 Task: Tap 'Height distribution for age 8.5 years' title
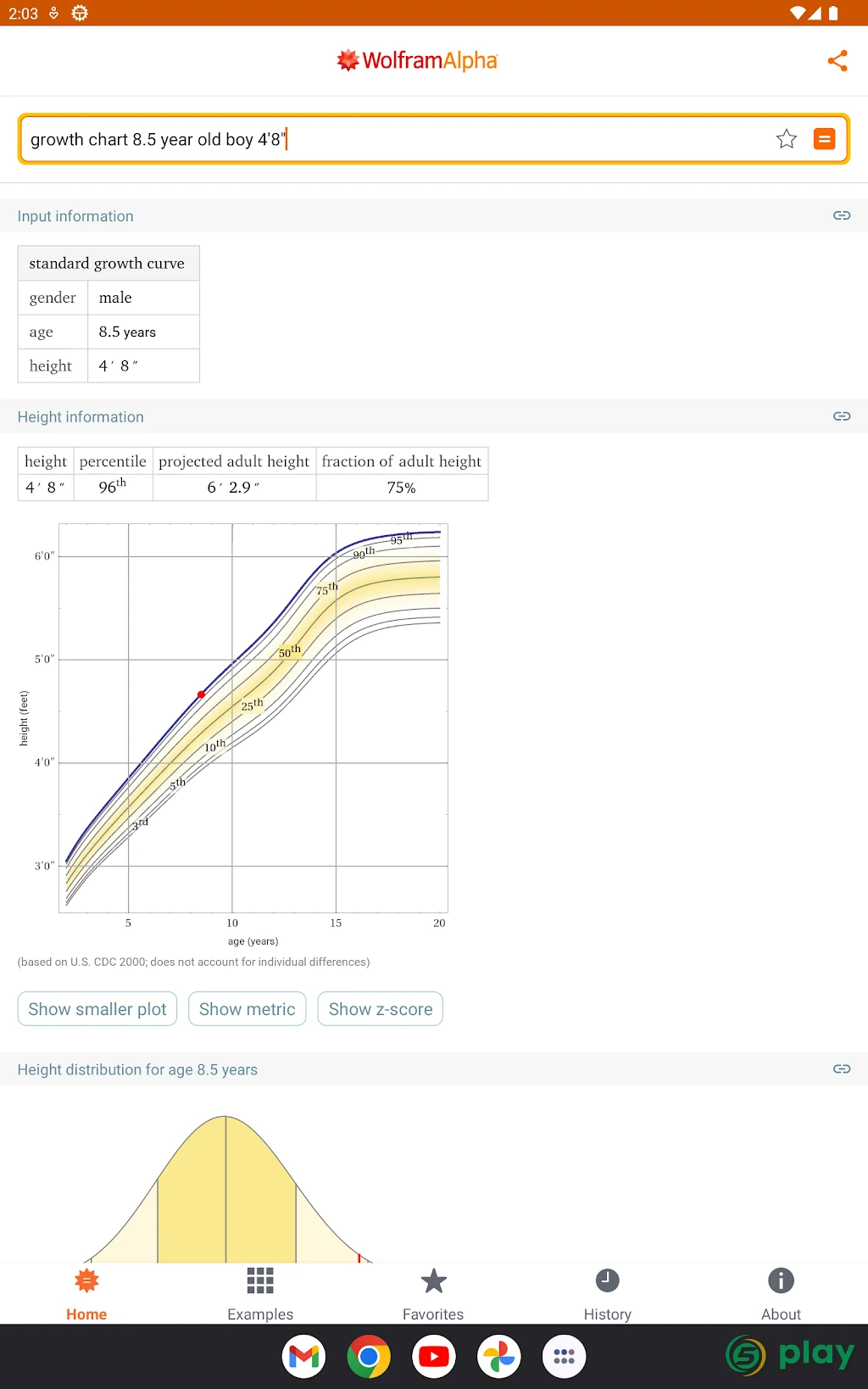click(137, 1070)
